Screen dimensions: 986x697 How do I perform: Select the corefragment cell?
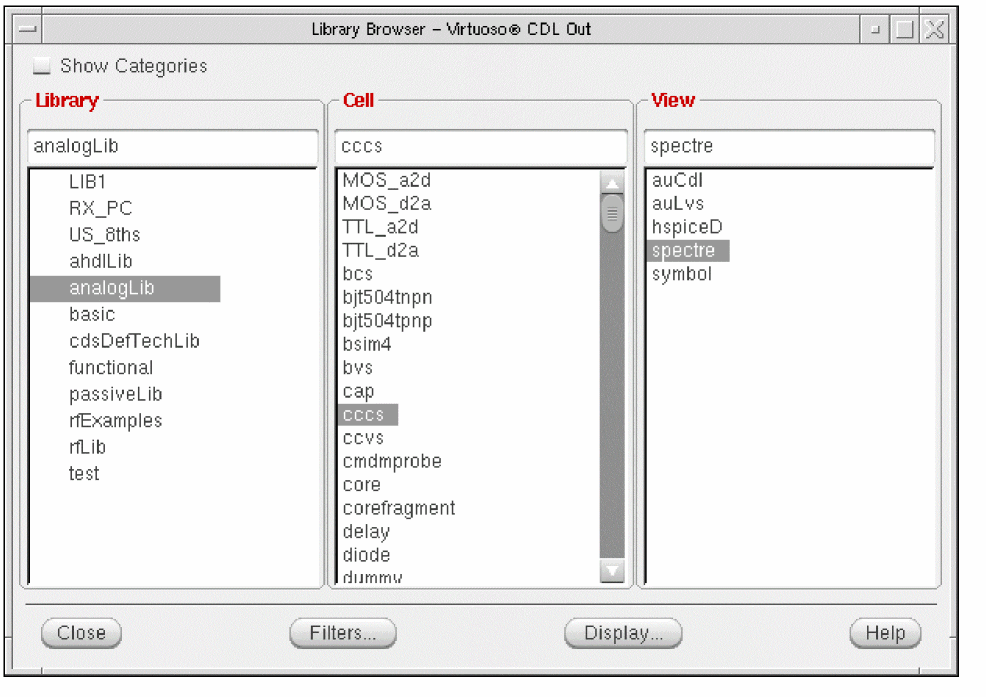[x=399, y=508]
